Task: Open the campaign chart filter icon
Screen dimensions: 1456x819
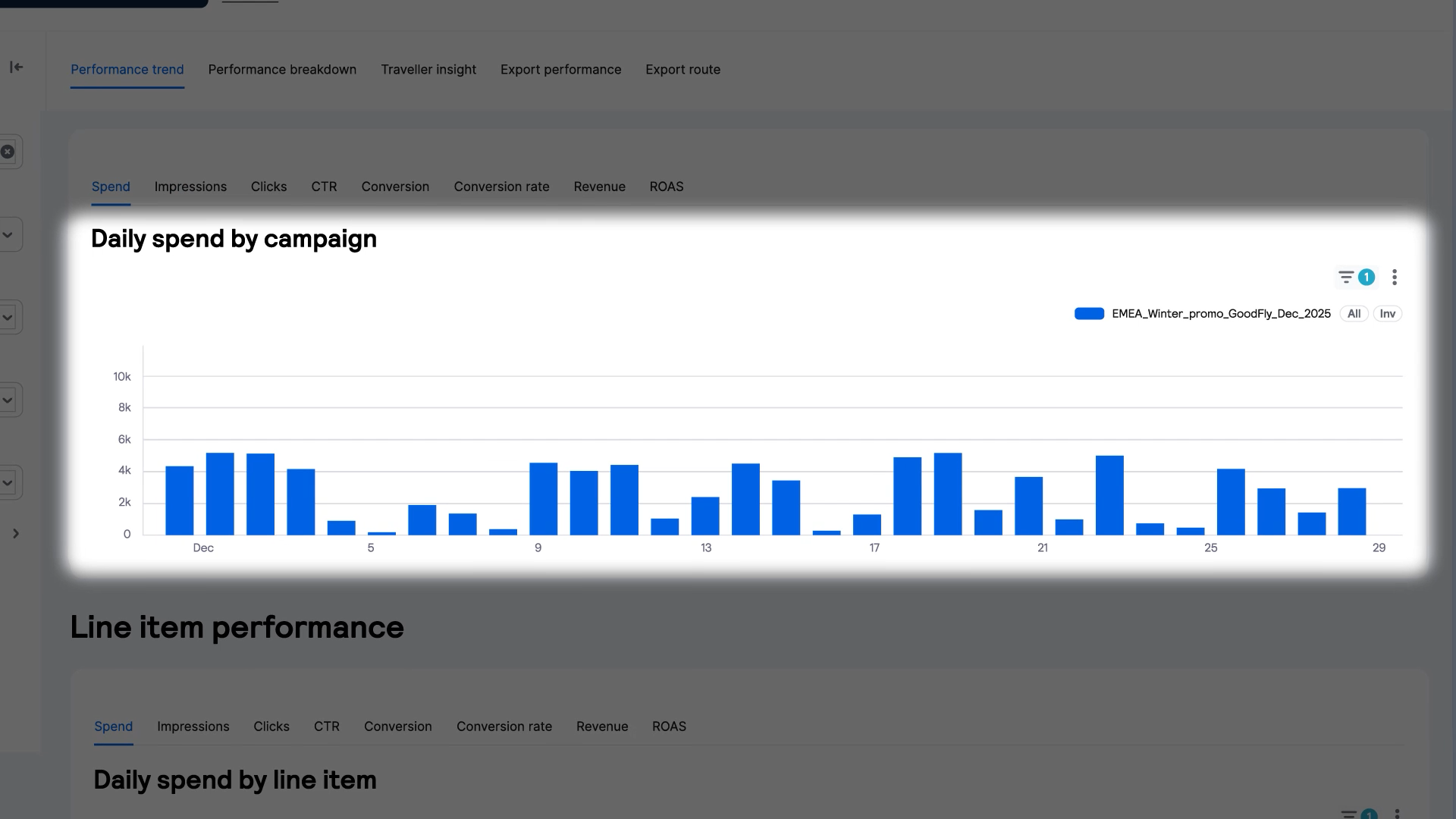Action: coord(1346,278)
